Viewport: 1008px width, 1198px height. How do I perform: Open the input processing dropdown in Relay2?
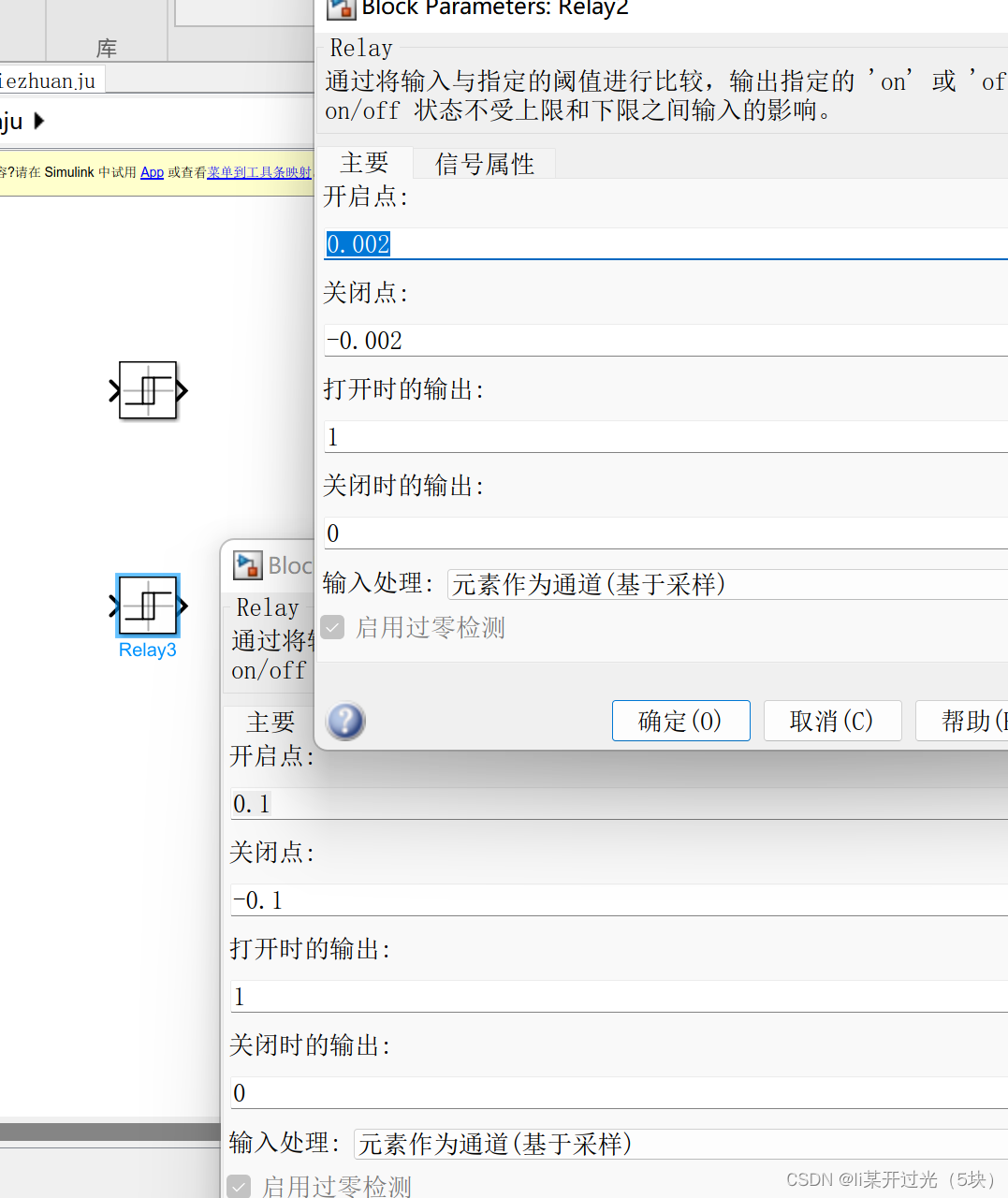(x=727, y=584)
